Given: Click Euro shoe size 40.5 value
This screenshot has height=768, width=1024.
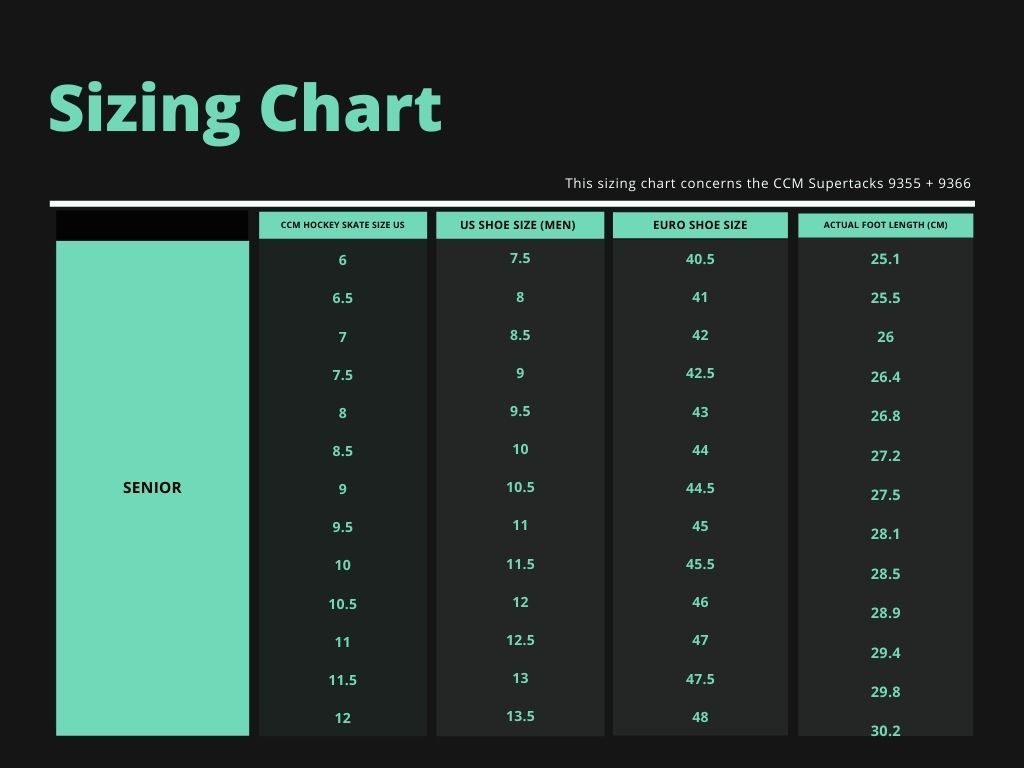Looking at the screenshot, I should click(700, 259).
